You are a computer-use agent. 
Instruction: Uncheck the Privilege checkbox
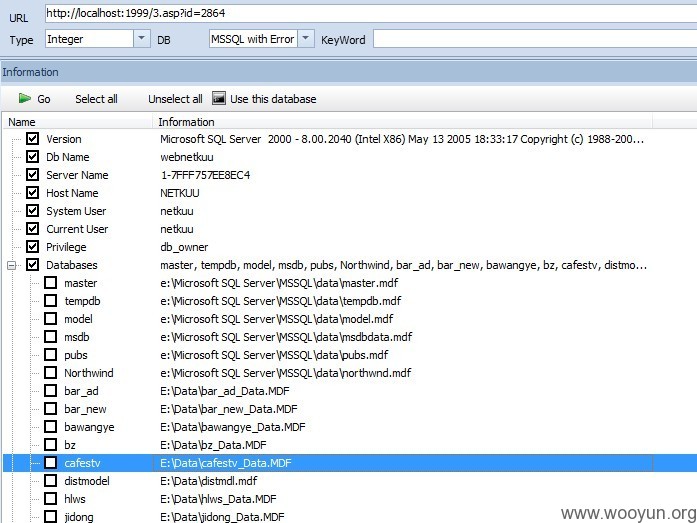tap(32, 247)
